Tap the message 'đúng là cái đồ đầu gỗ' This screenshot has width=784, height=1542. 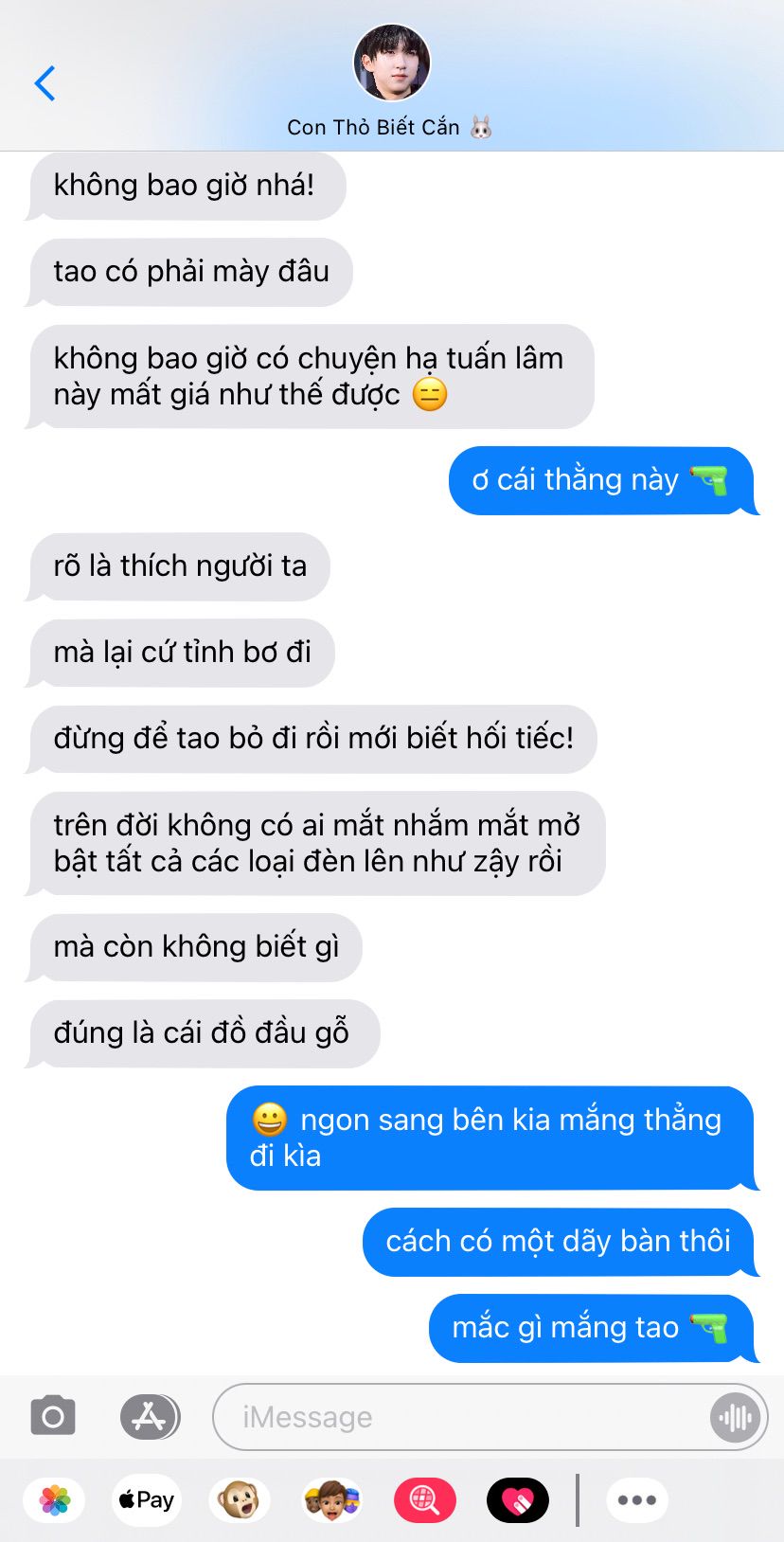[x=202, y=1033]
